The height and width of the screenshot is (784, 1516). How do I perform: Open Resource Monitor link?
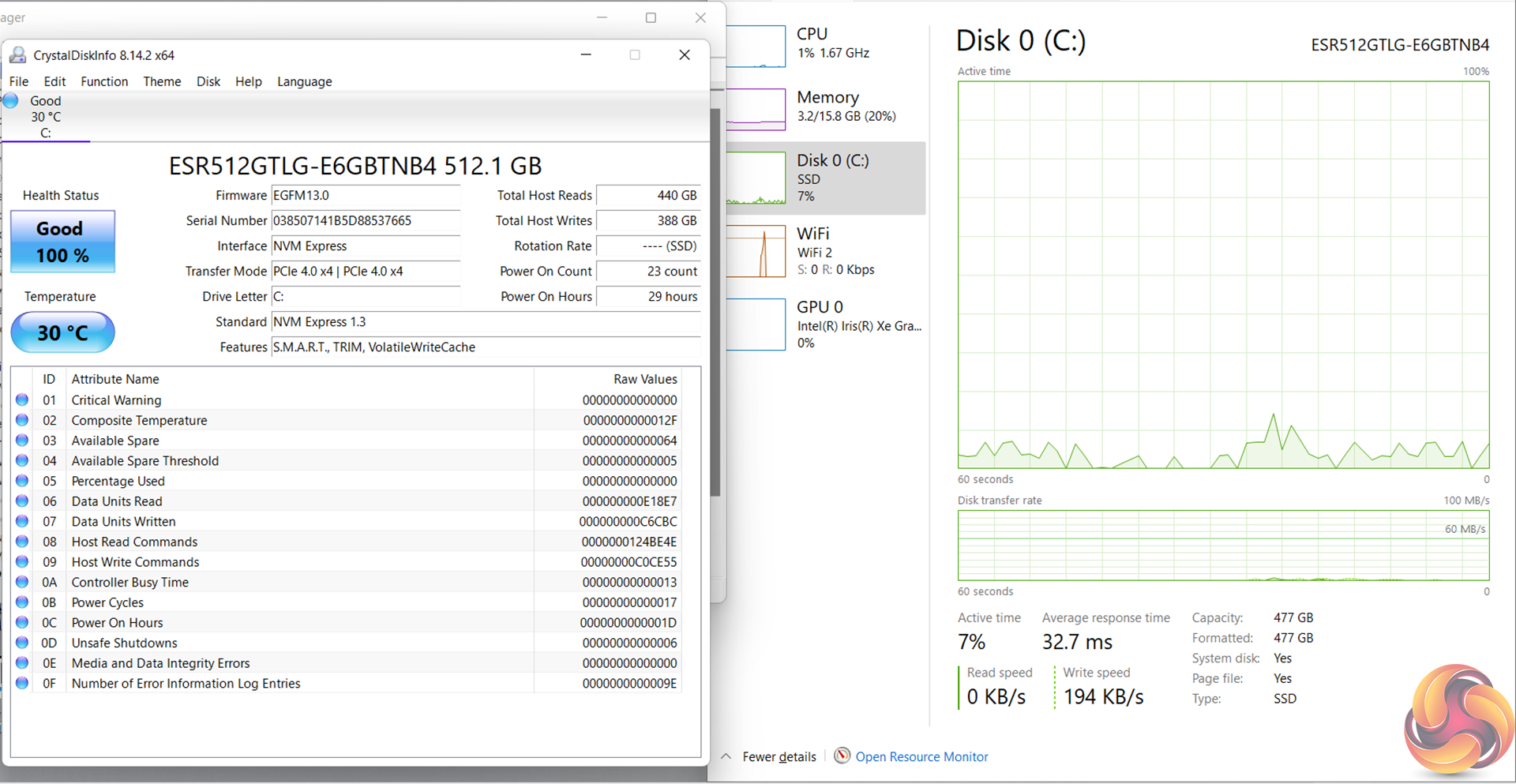tap(921, 756)
